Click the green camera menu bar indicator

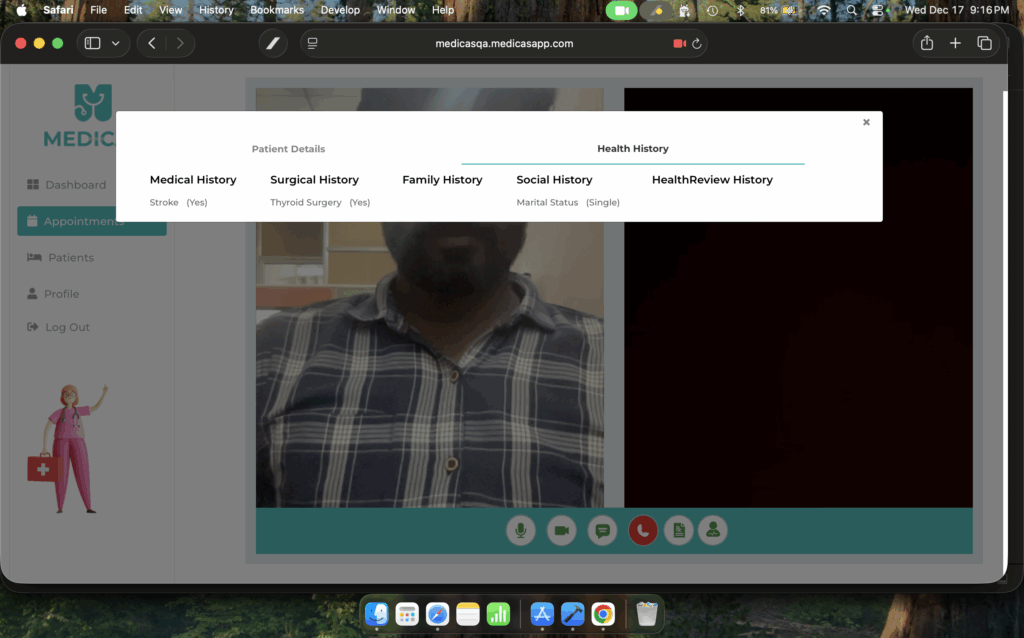pos(621,10)
